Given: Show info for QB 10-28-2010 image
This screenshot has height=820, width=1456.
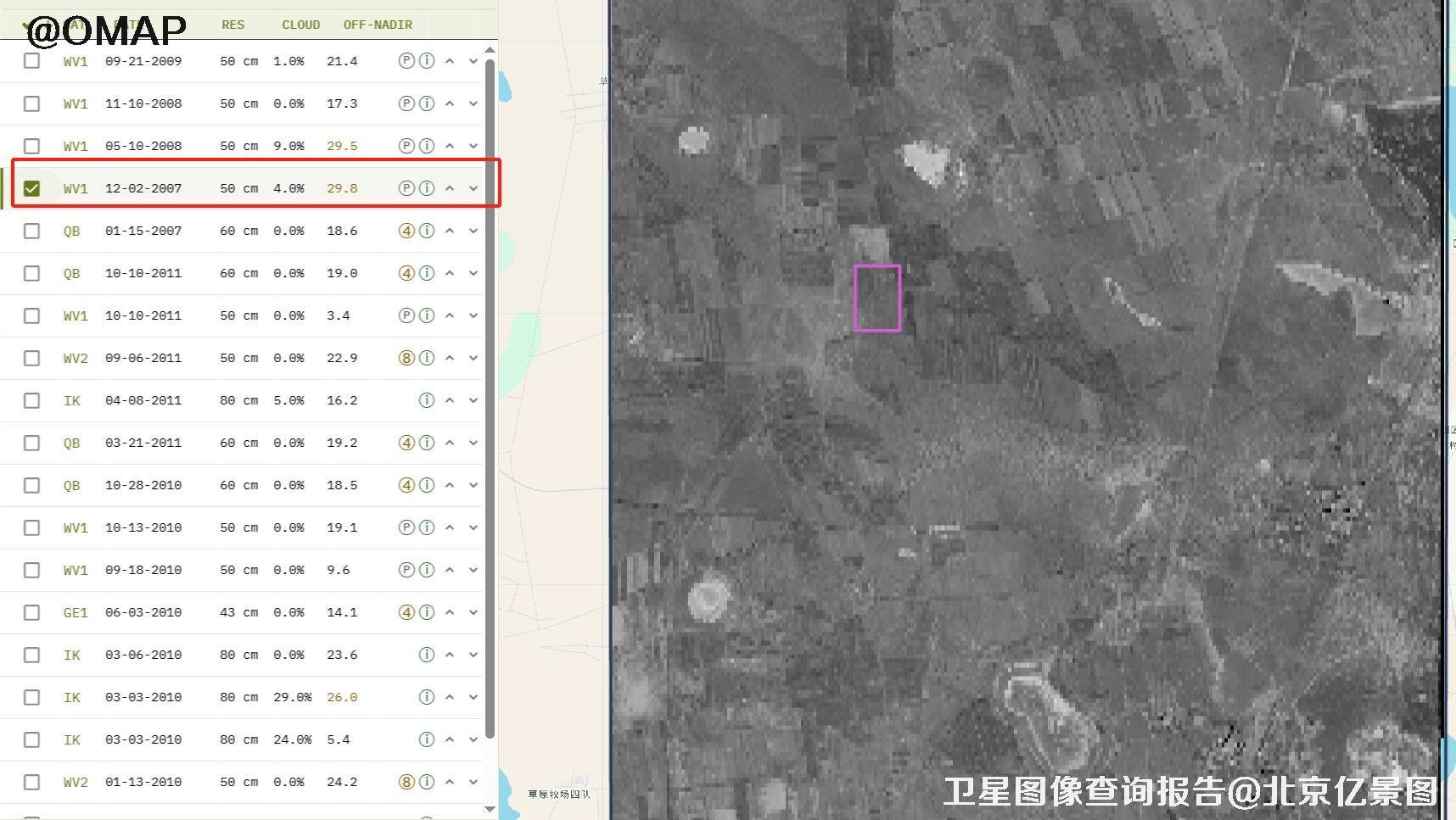Looking at the screenshot, I should point(427,485).
